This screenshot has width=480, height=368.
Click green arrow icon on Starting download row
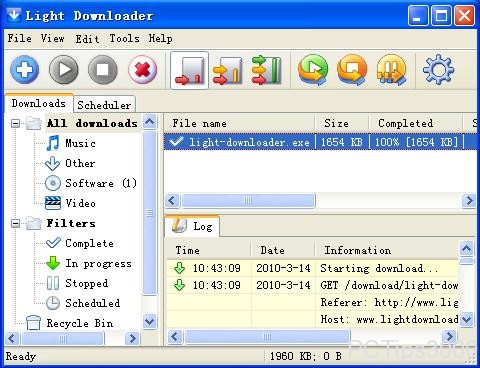coord(180,268)
